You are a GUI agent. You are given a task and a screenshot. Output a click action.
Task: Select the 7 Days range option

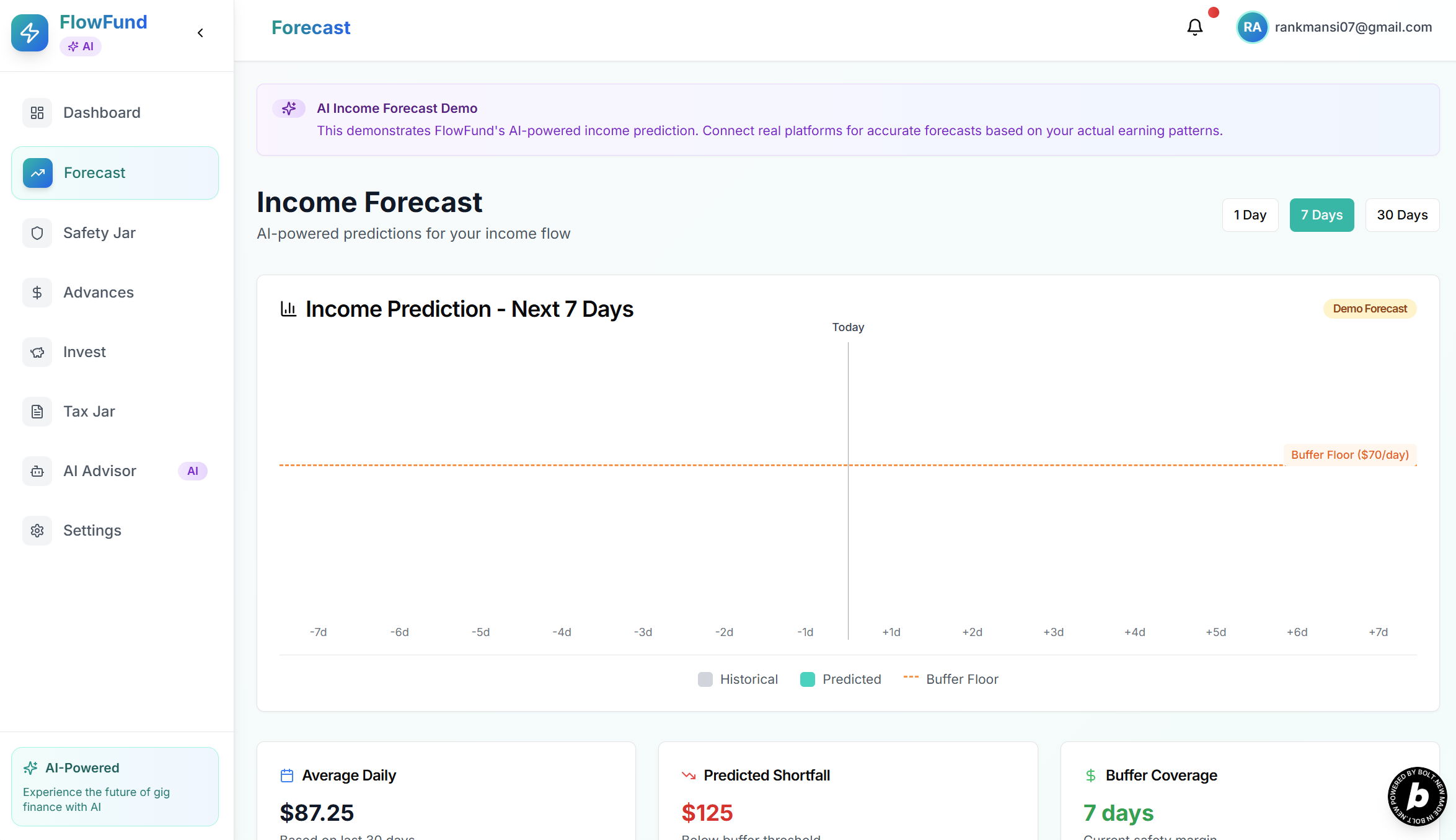pyautogui.click(x=1321, y=215)
